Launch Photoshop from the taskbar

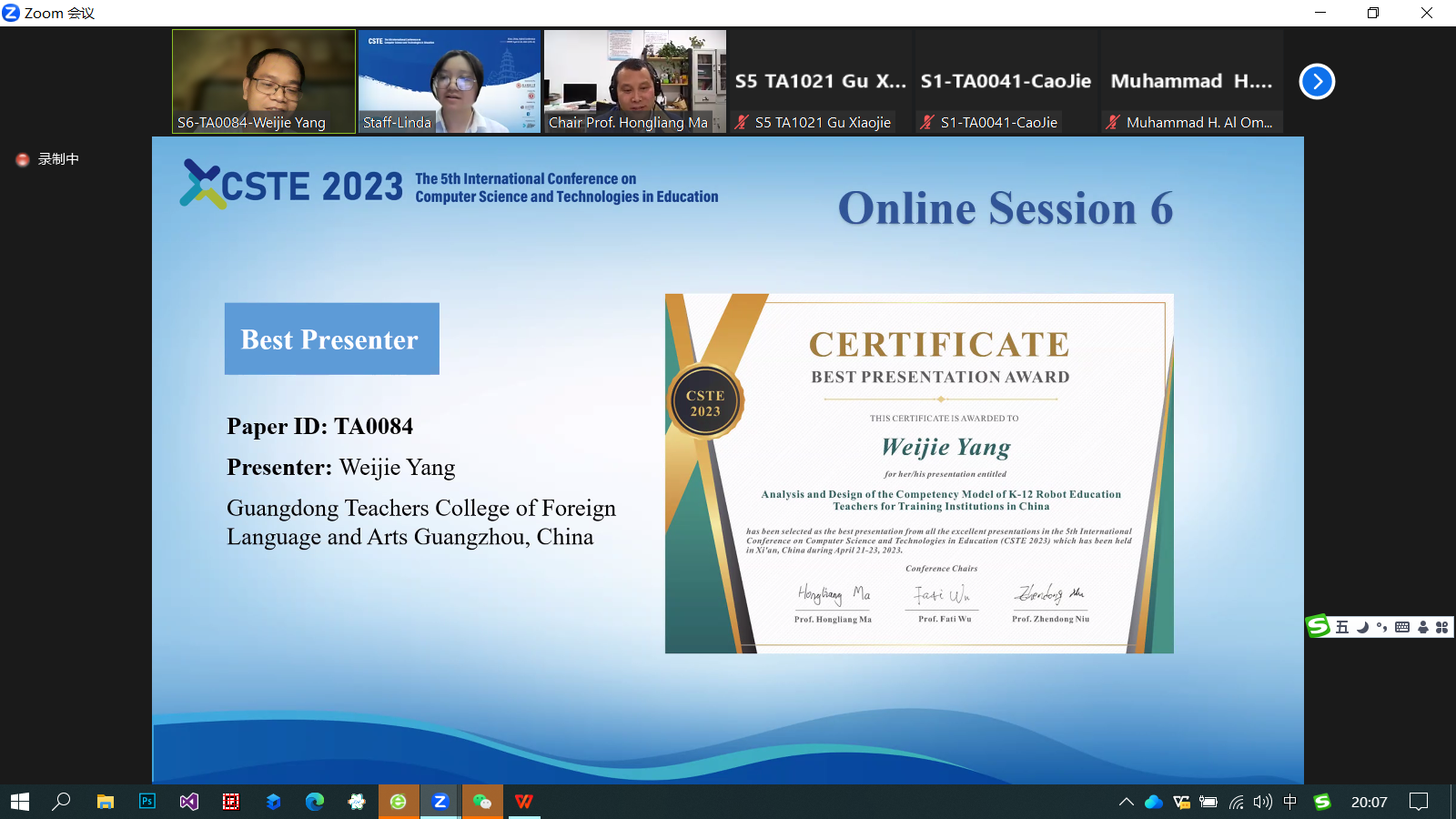pyautogui.click(x=147, y=802)
